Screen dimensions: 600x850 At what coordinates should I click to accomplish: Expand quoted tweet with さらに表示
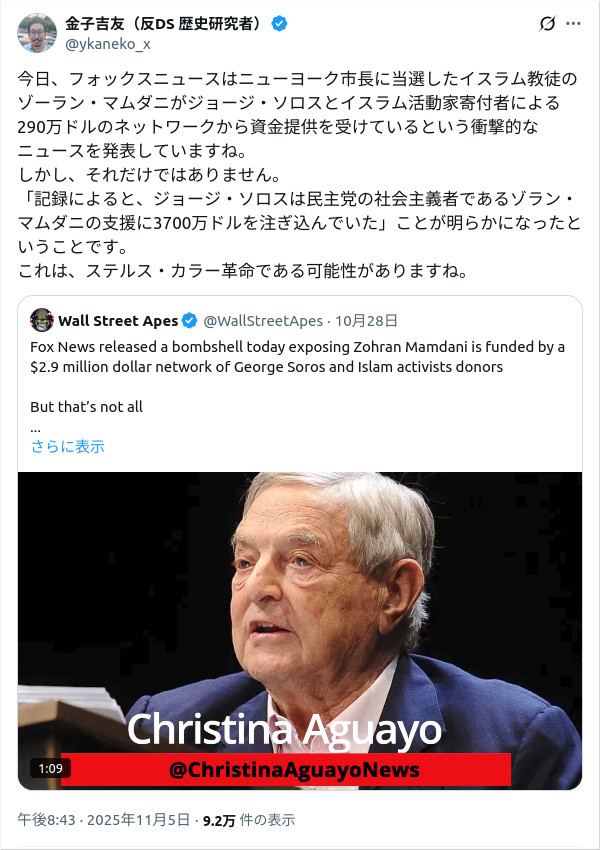click(67, 447)
